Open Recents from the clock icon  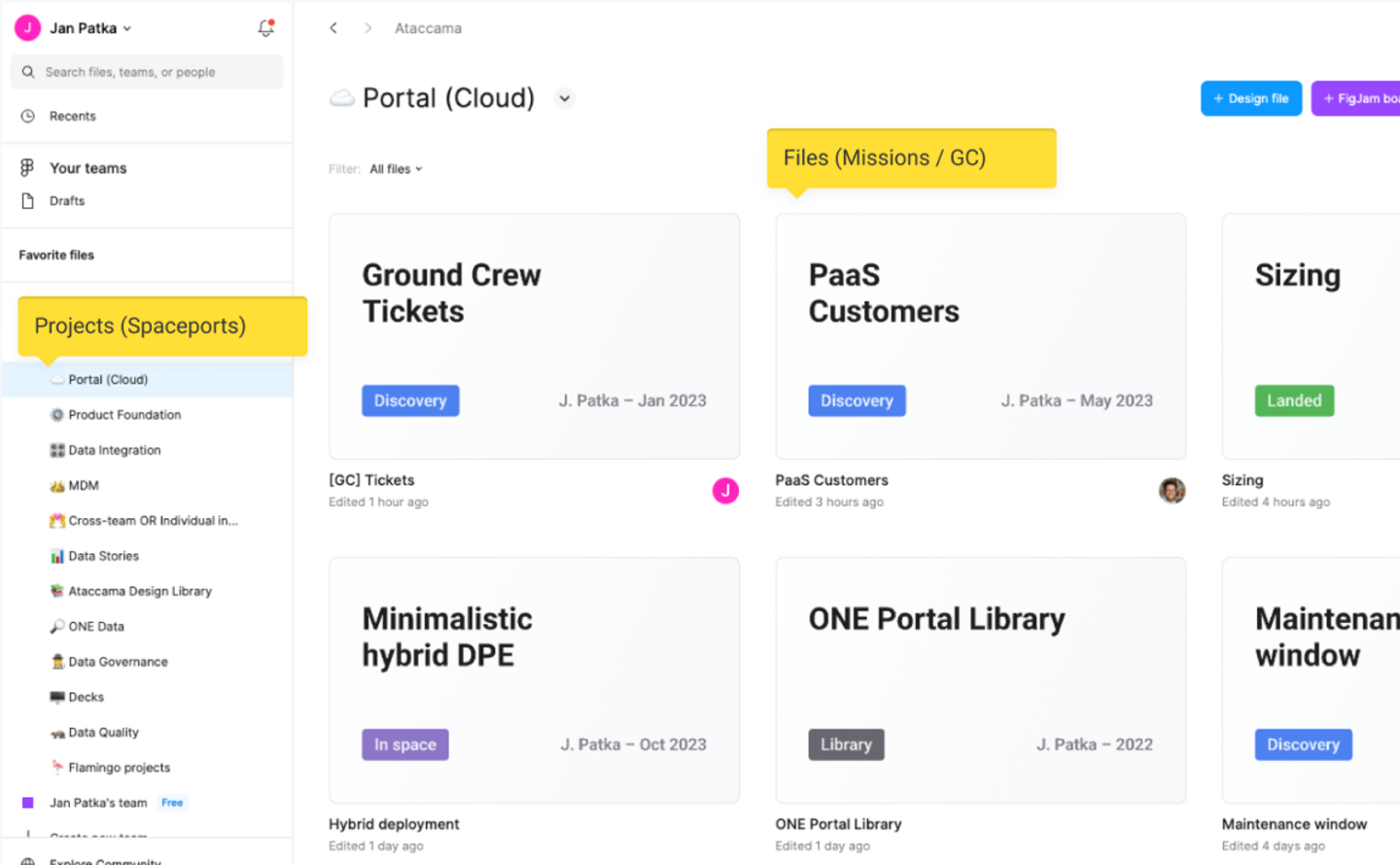click(x=28, y=116)
